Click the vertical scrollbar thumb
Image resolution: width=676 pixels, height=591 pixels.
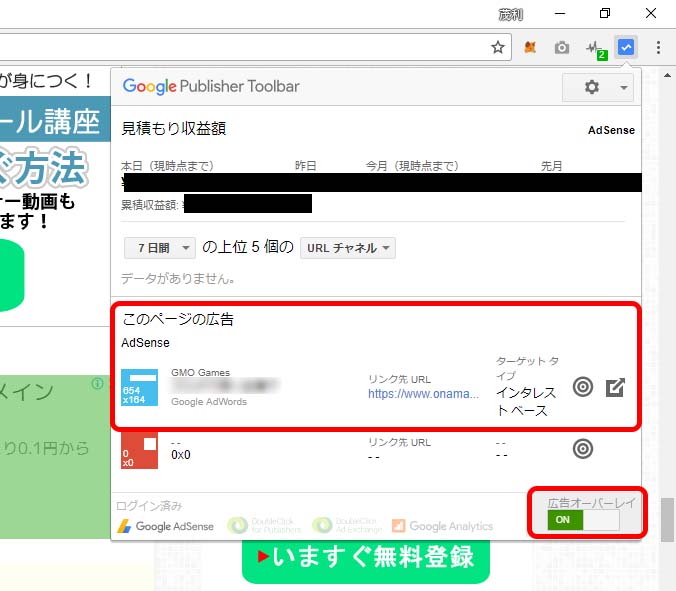pyautogui.click(x=667, y=519)
